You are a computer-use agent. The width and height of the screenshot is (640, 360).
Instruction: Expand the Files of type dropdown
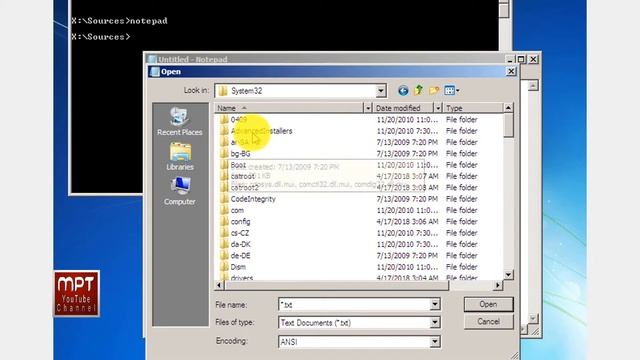tap(435, 322)
